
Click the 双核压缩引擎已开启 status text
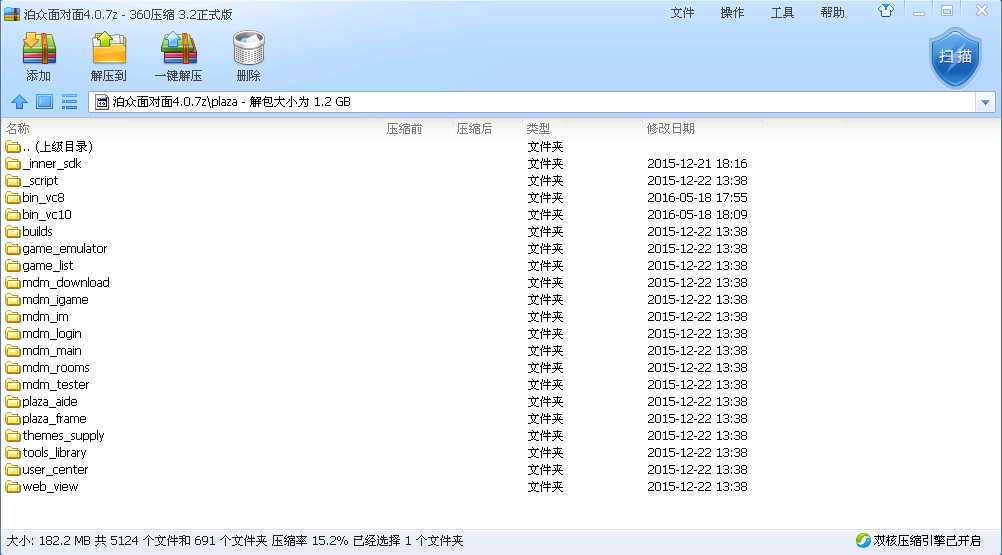[x=927, y=540]
